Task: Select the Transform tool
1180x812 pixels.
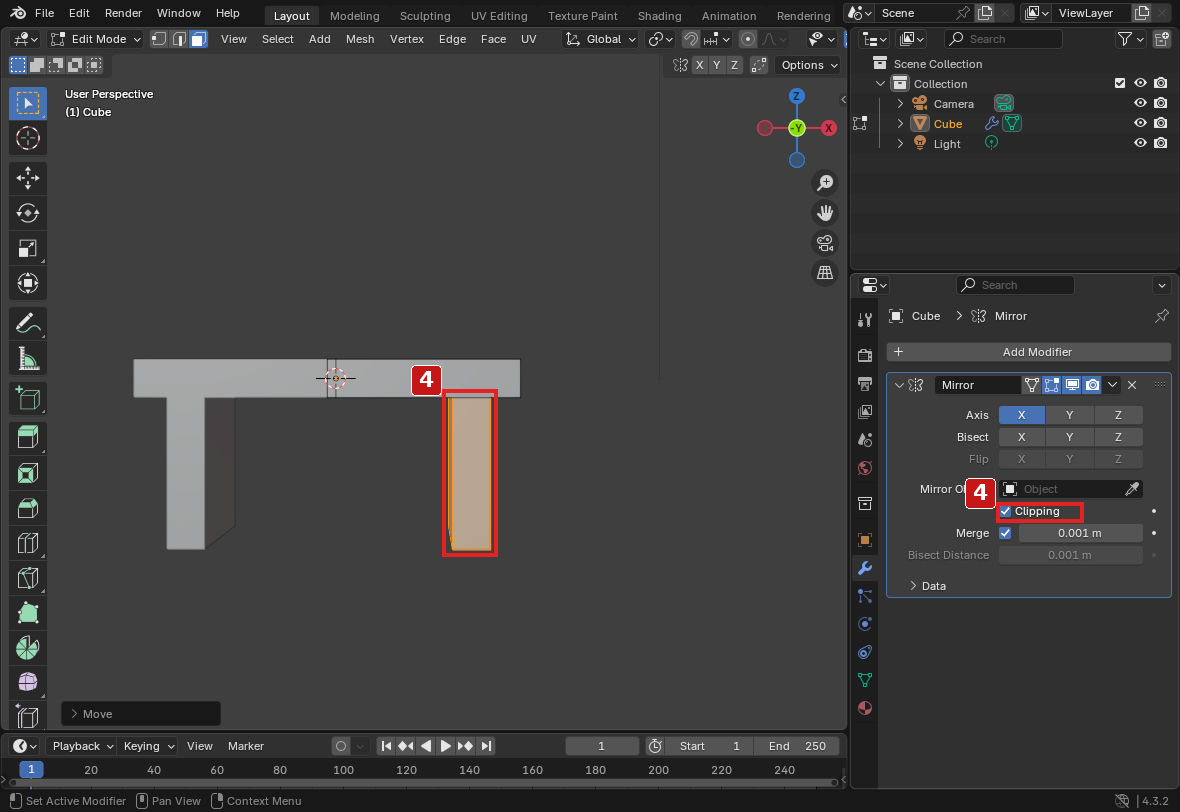Action: point(28,283)
